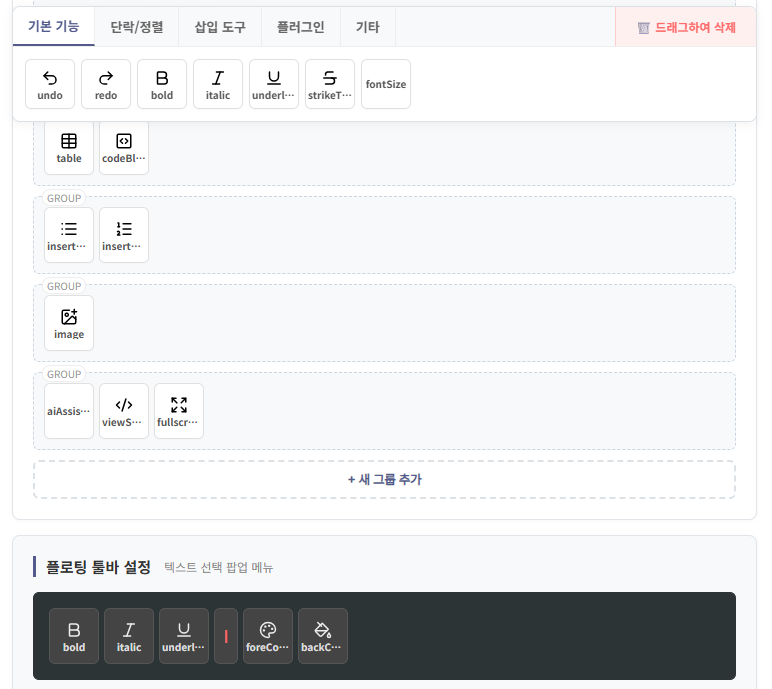
Task: Open the 삽입 도구 tab
Action: click(x=220, y=27)
